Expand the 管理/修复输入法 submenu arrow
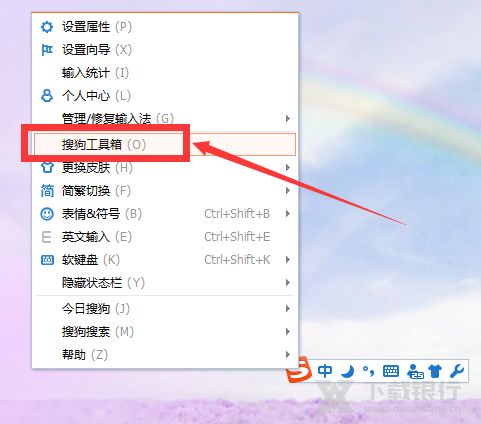481x424 pixels. coord(288,118)
